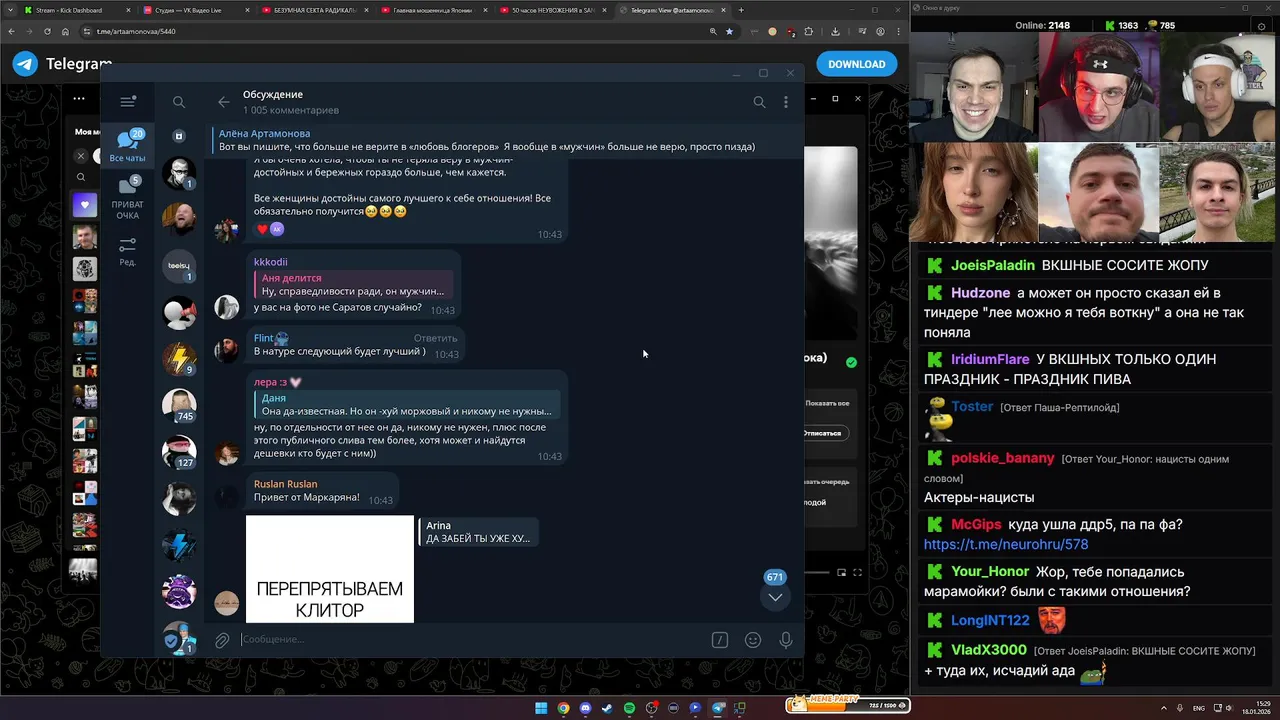Click the quoted 'Аня делится' reply preview
This screenshot has height=720, width=1280.
(x=354, y=285)
